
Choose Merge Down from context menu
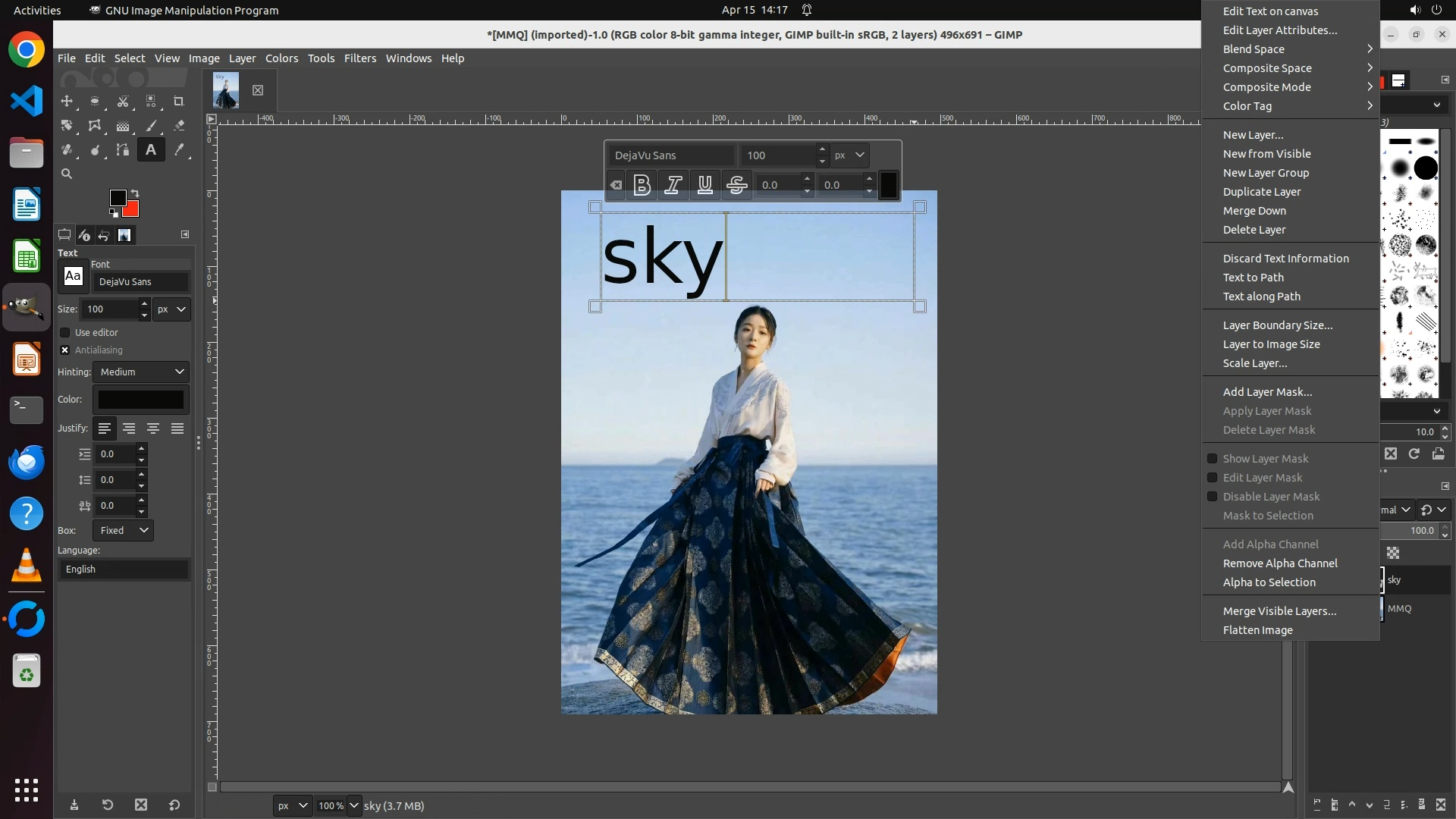(x=1254, y=211)
